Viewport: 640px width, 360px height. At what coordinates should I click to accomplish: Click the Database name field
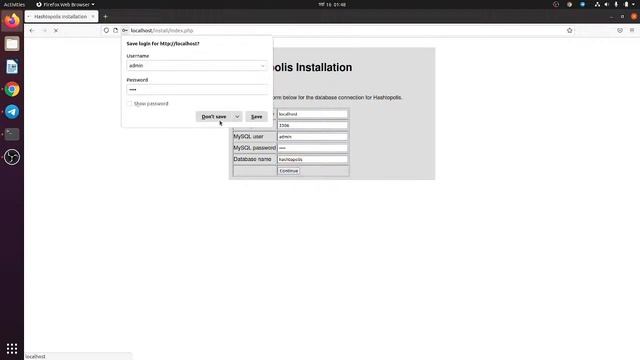[x=313, y=160]
